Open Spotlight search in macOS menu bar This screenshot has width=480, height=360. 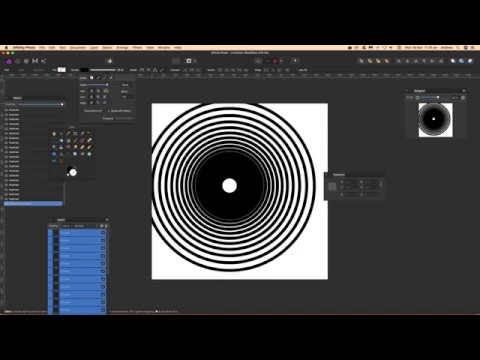pos(457,48)
